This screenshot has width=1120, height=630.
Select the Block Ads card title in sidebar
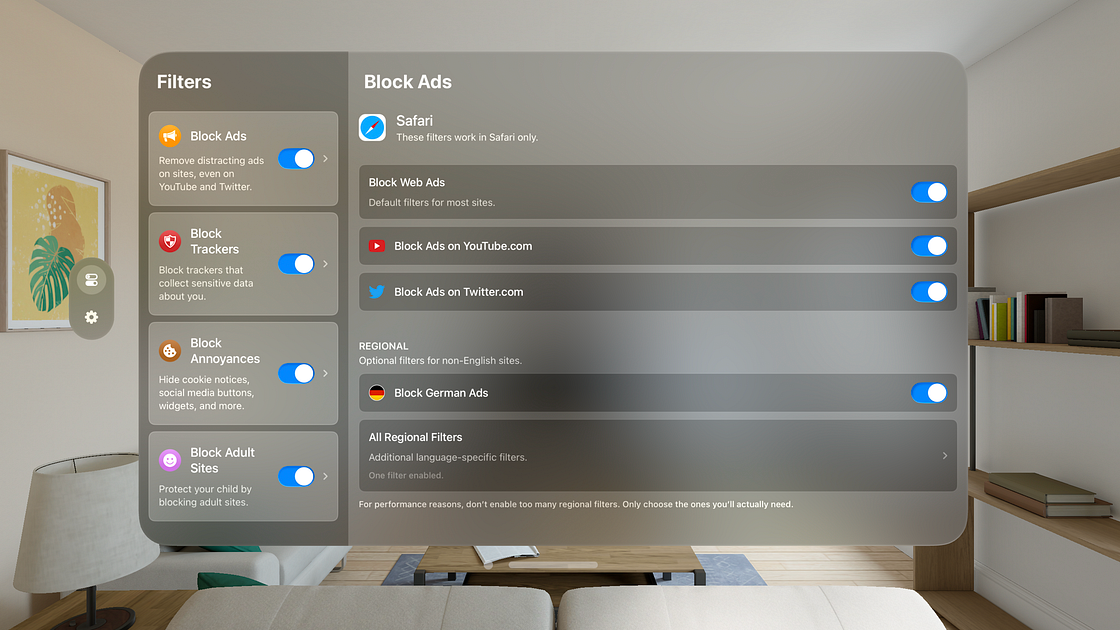218,136
